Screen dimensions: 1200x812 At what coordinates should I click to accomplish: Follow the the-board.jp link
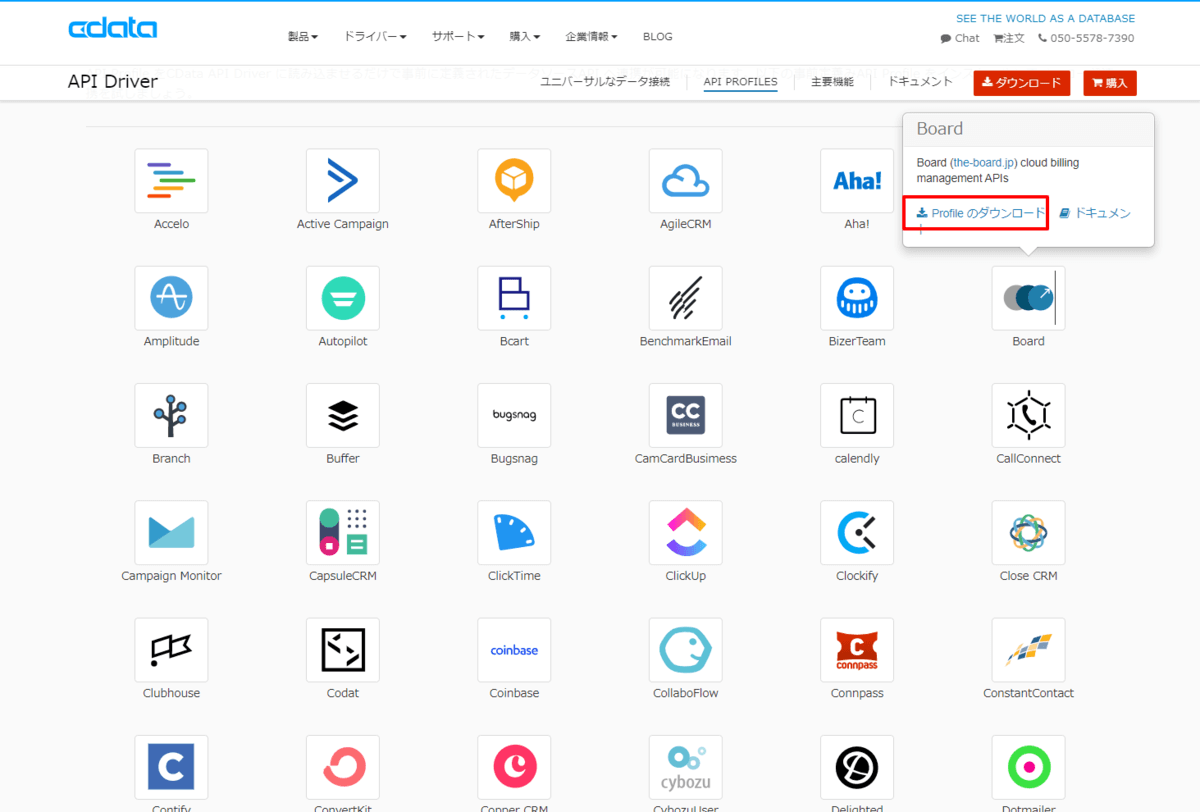tap(983, 162)
